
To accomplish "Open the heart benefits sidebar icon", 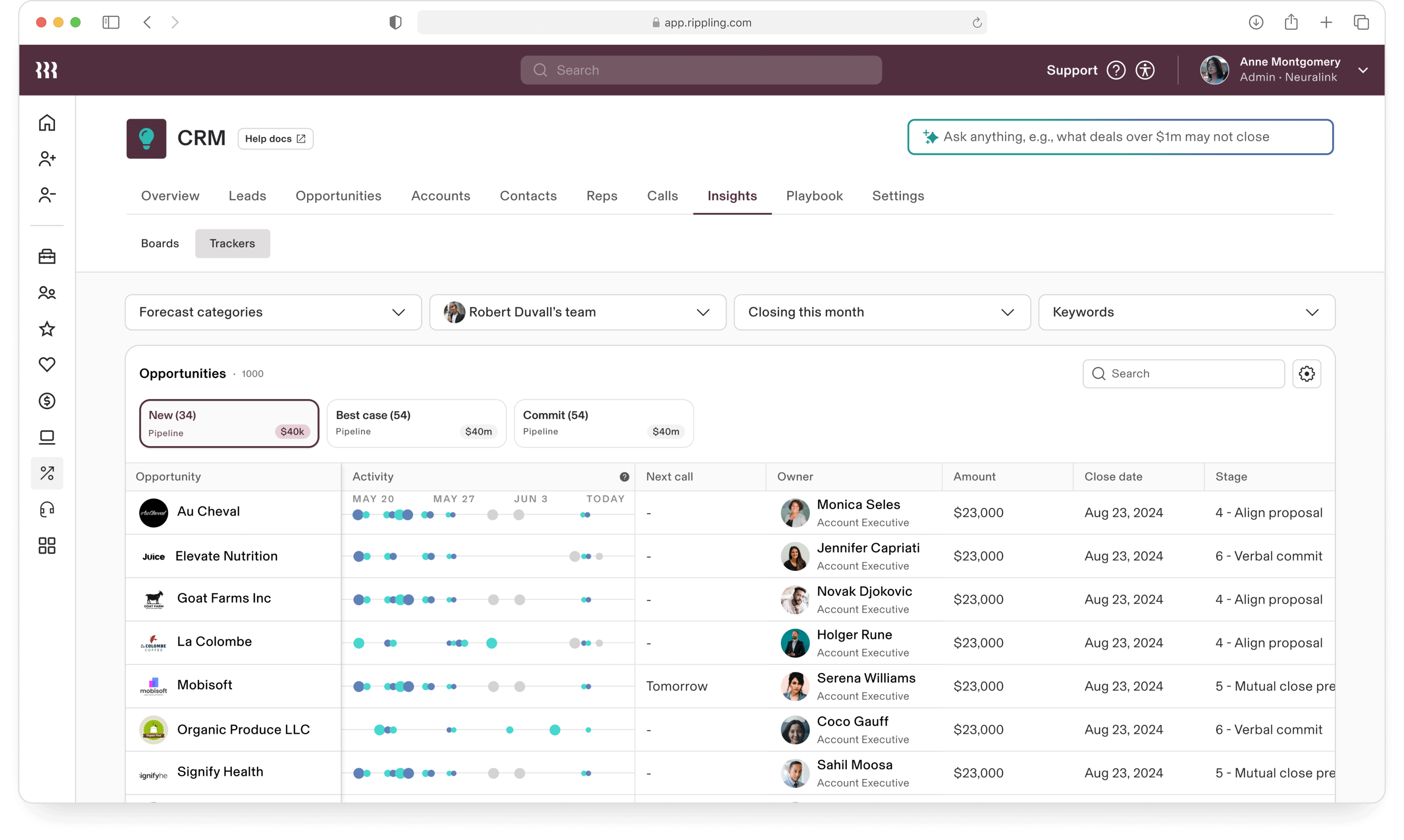I will click(x=47, y=365).
